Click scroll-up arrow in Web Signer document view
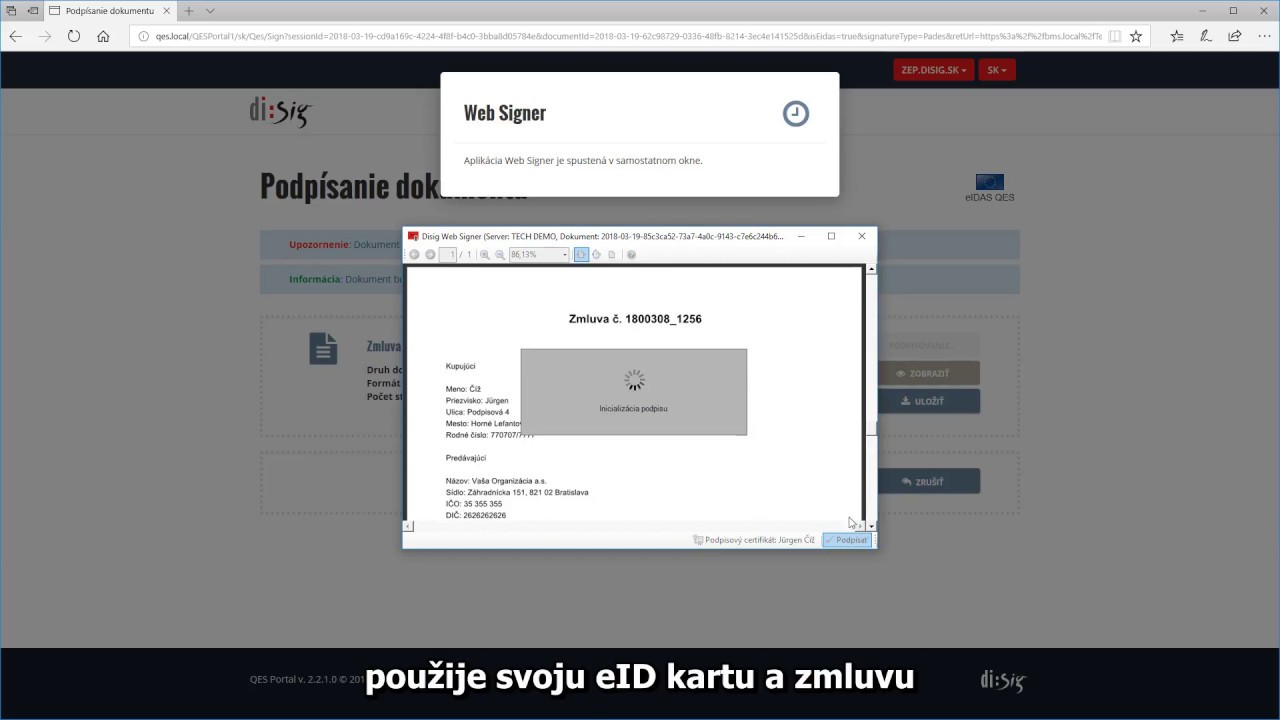The image size is (1280, 720). coord(871,269)
